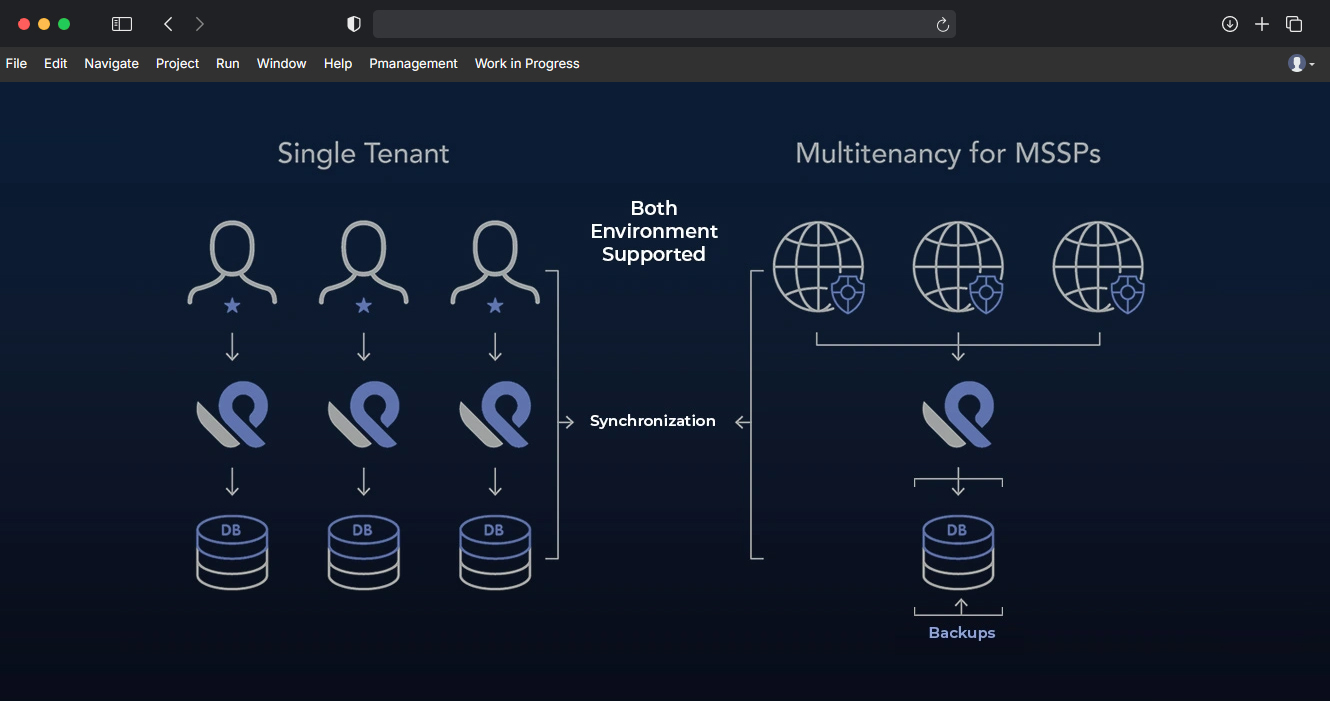
Task: Click the 'Both Environment Supported' text
Action: pyautogui.click(x=654, y=231)
